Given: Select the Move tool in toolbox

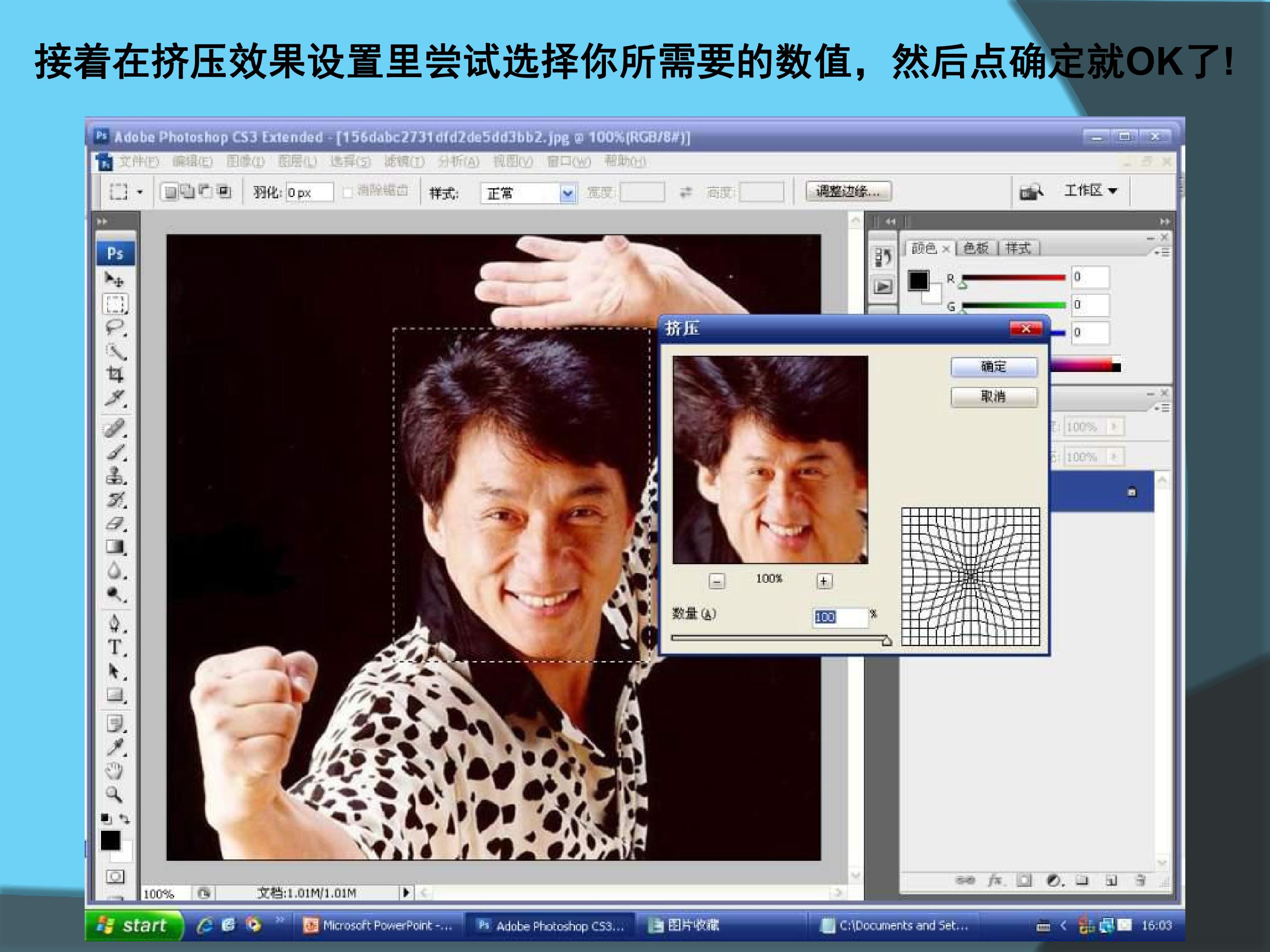Looking at the screenshot, I should pos(114,280).
